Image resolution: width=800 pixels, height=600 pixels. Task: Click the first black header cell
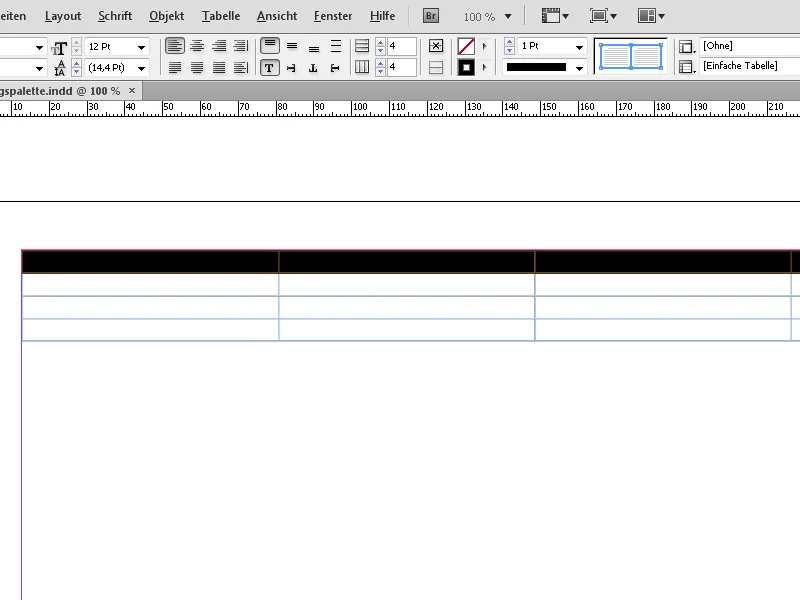pos(151,262)
